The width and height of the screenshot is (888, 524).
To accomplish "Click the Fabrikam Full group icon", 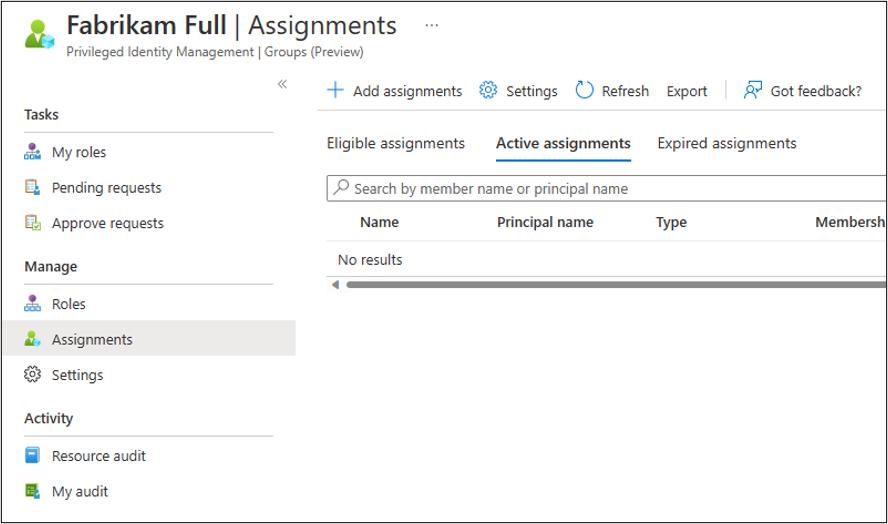I will 39,30.
